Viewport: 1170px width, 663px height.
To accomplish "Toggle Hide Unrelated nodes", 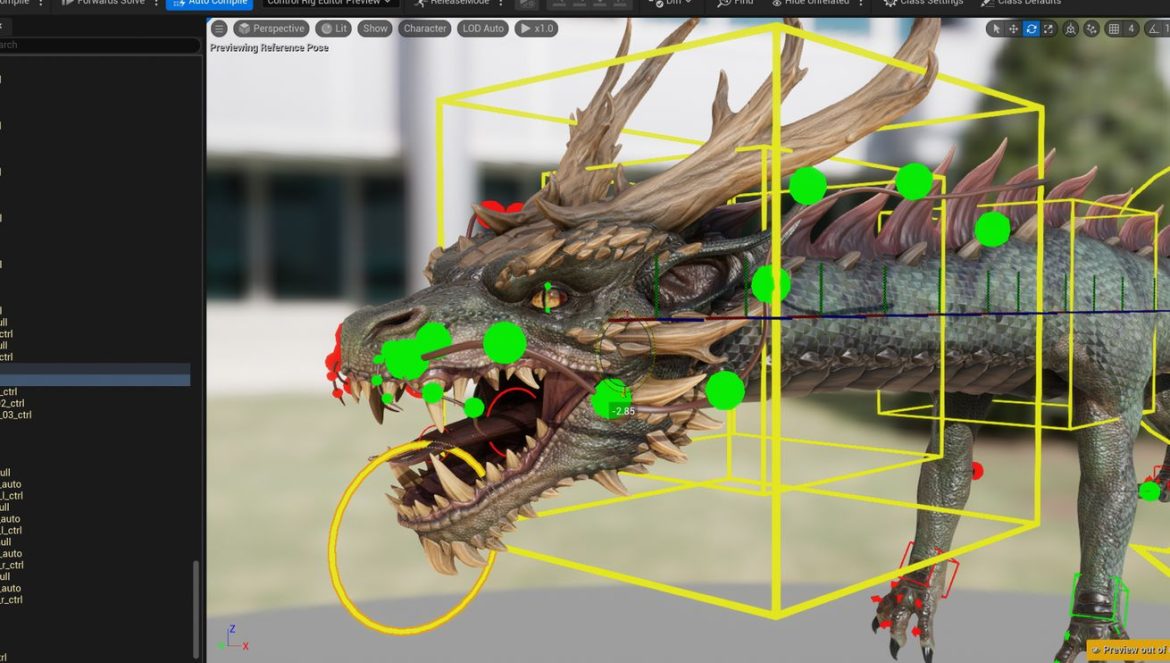I will (812, 3).
